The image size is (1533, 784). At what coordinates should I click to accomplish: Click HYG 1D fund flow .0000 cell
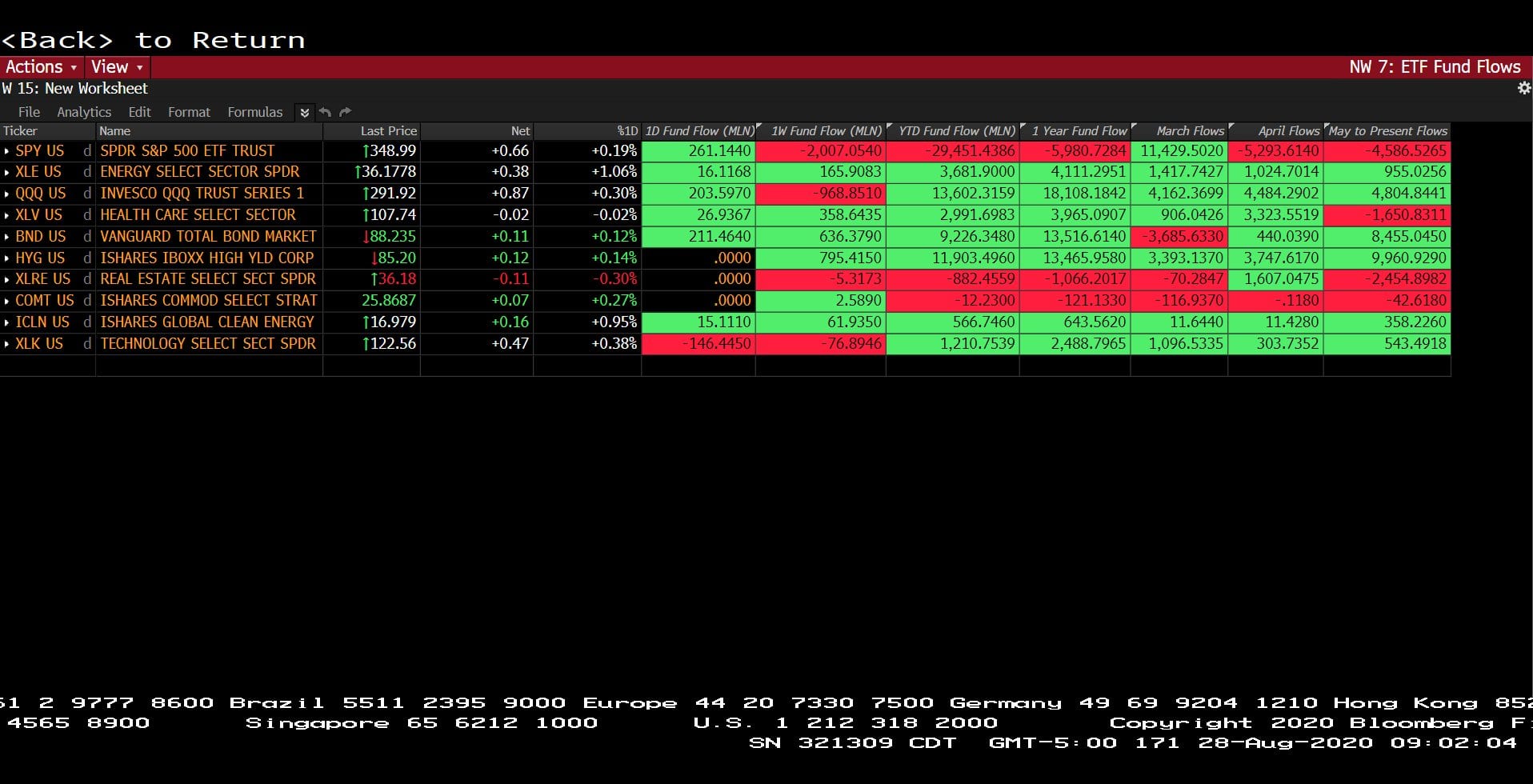[x=698, y=258]
